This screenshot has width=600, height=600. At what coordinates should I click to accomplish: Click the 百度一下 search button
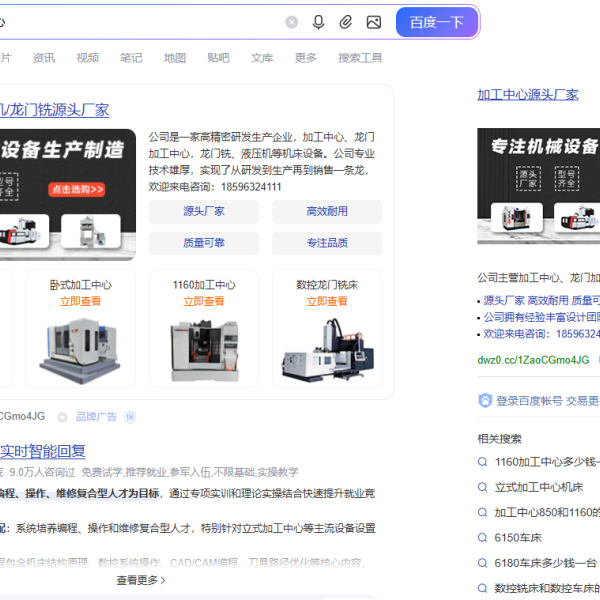click(437, 22)
